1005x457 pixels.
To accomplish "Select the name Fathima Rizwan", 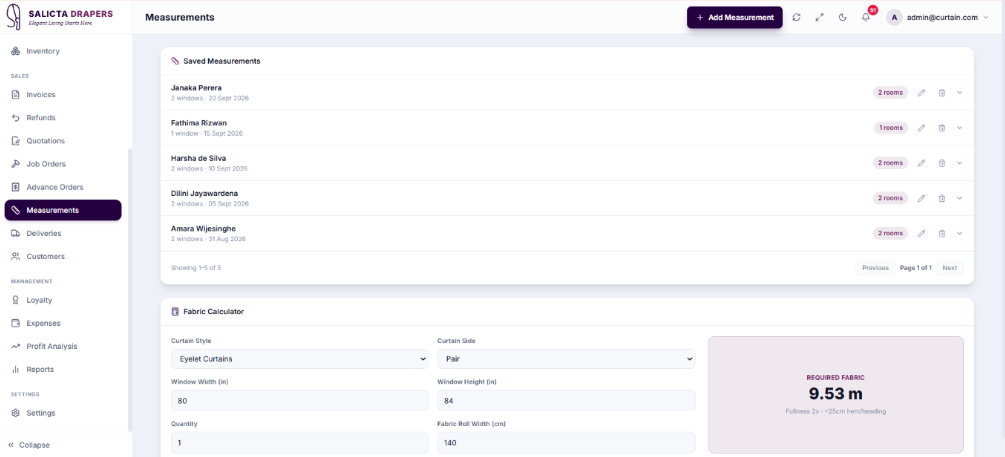I will pos(199,123).
